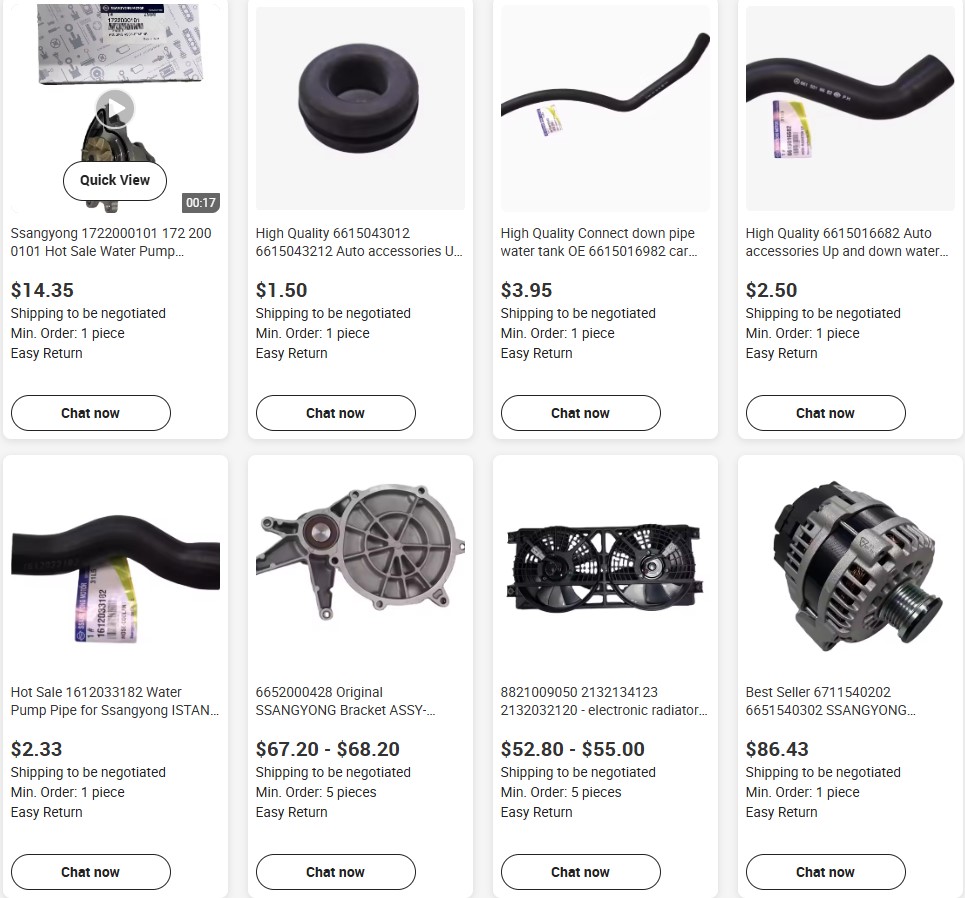Open the bracket assembly product image
Image resolution: width=965 pixels, height=898 pixels.
[x=360, y=567]
